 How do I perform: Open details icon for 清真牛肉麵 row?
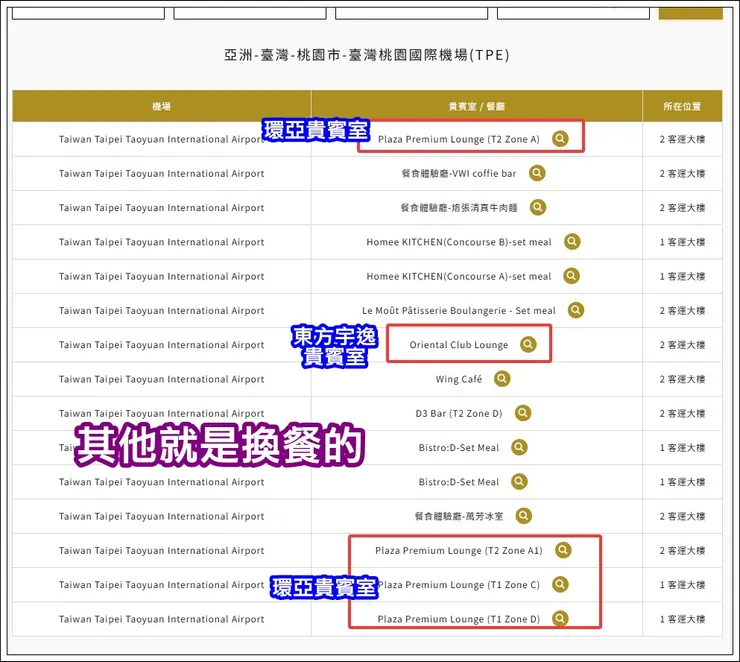(x=538, y=207)
